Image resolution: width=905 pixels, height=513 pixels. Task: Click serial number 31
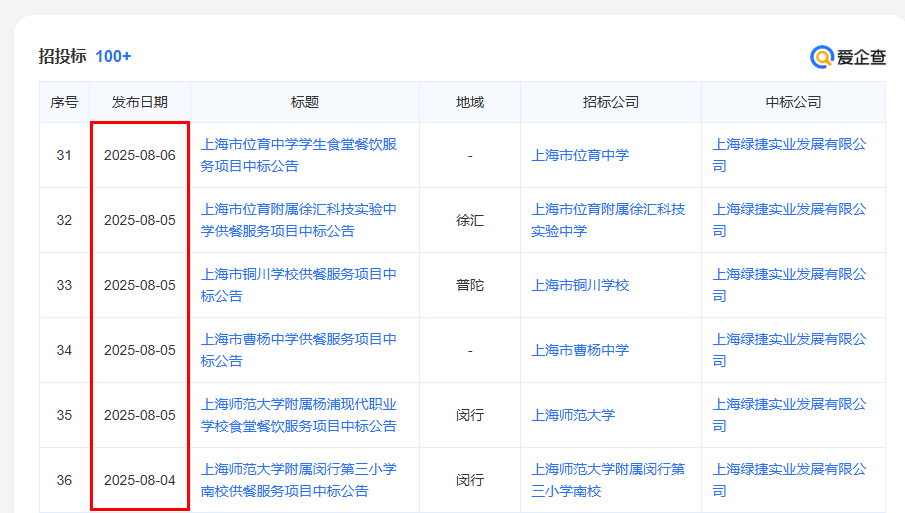coord(64,155)
